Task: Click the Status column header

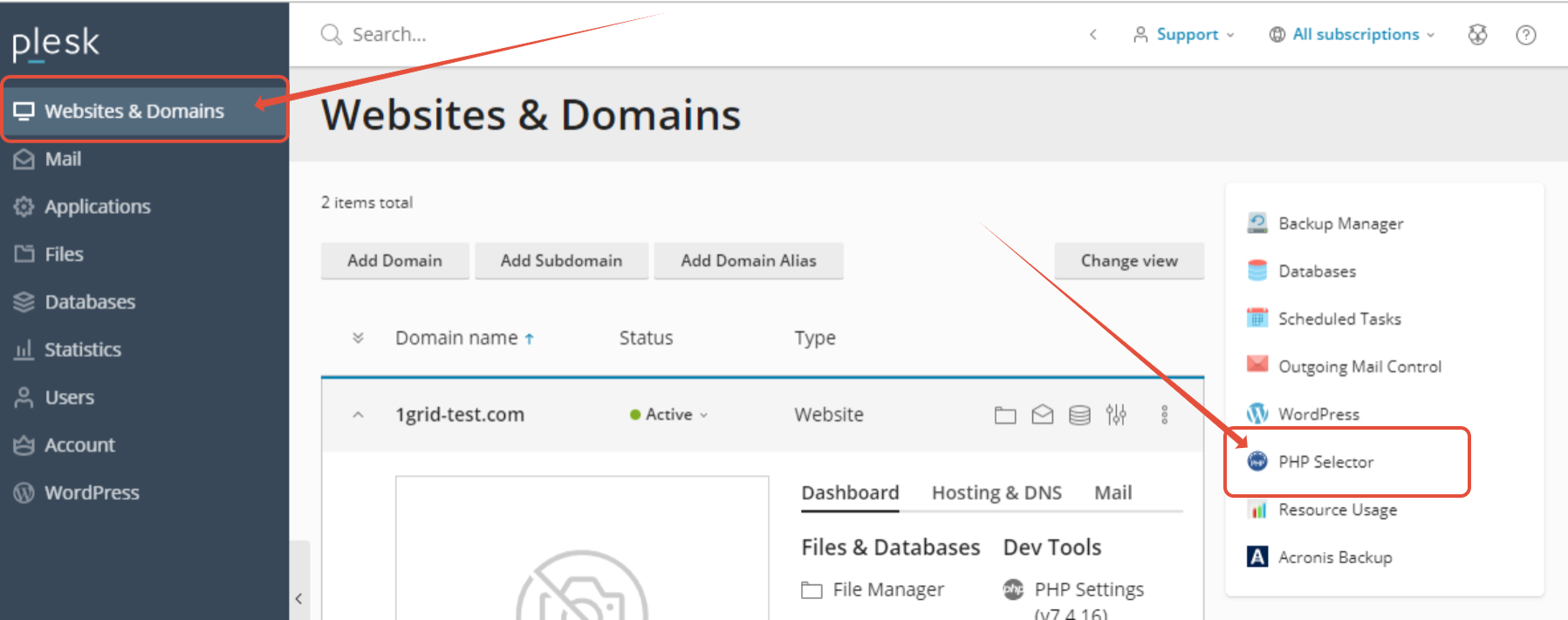Action: pos(646,338)
